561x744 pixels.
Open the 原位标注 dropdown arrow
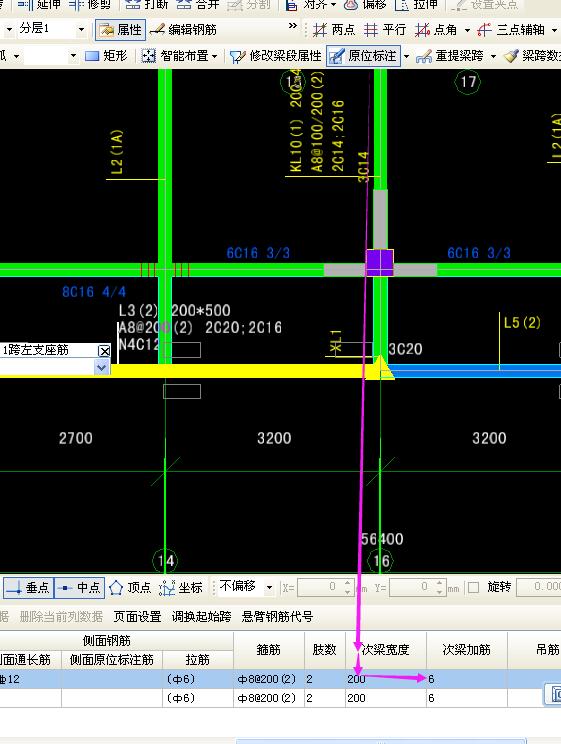click(406, 56)
